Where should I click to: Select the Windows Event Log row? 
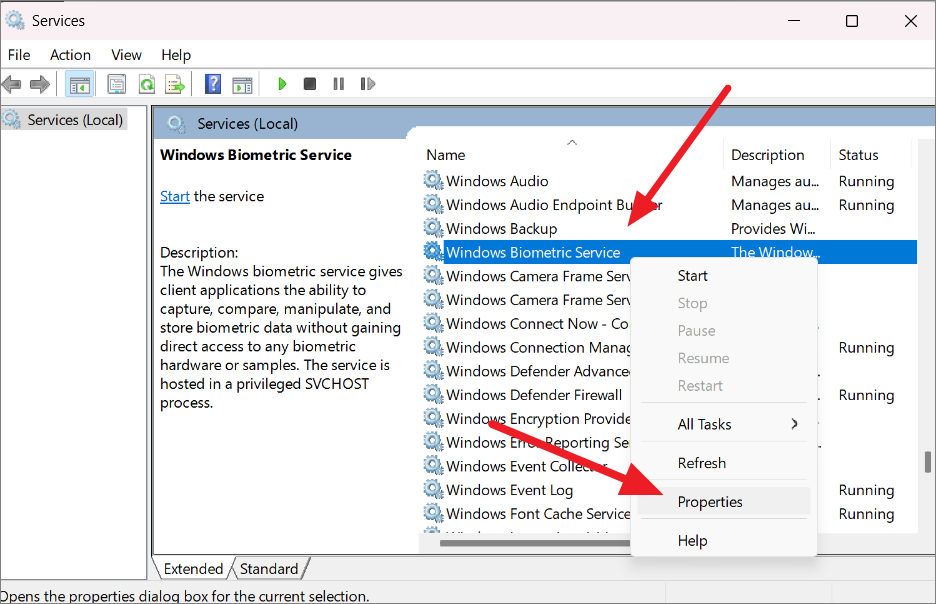(x=526, y=490)
